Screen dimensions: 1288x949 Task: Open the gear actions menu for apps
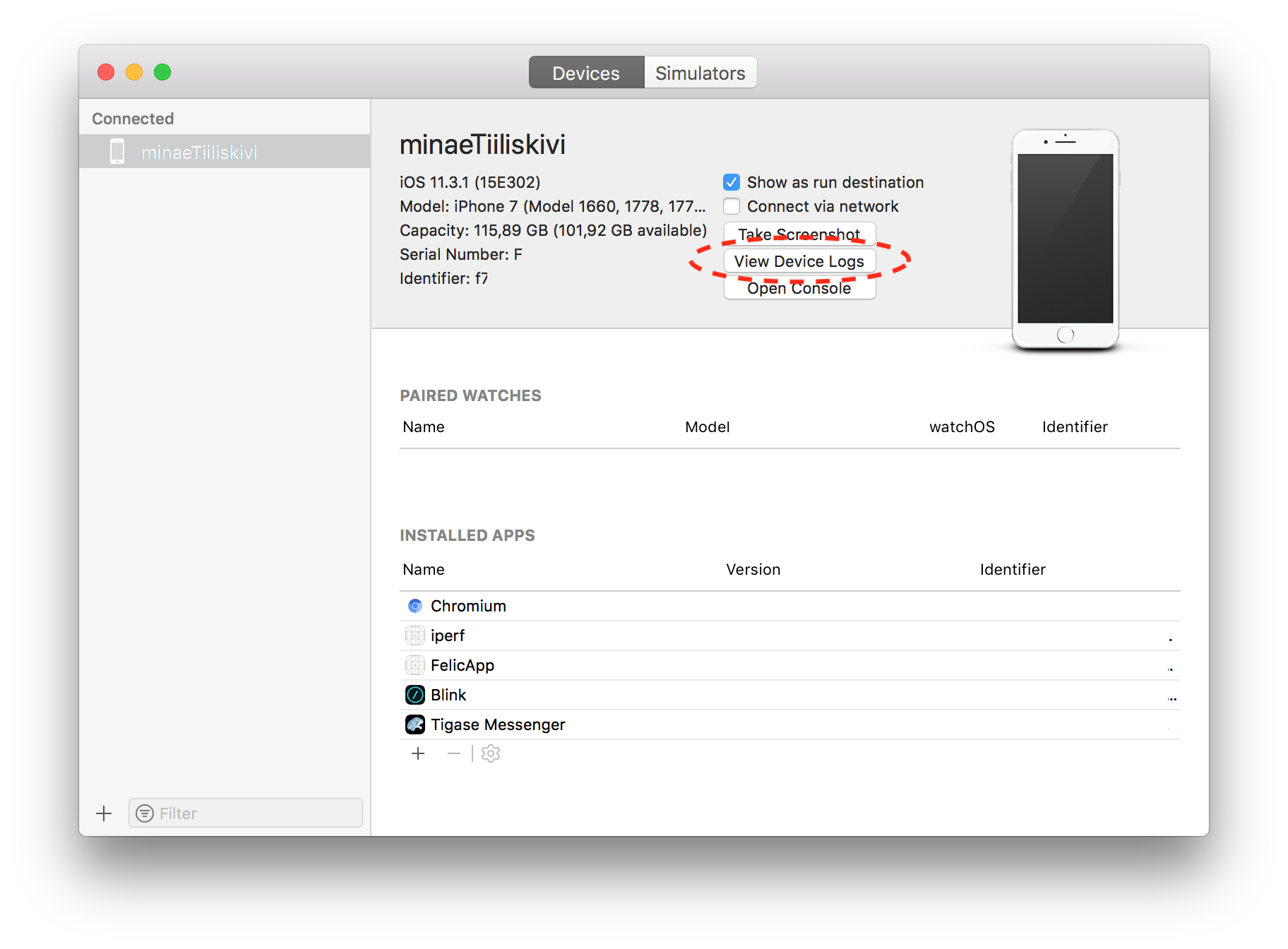pos(491,753)
